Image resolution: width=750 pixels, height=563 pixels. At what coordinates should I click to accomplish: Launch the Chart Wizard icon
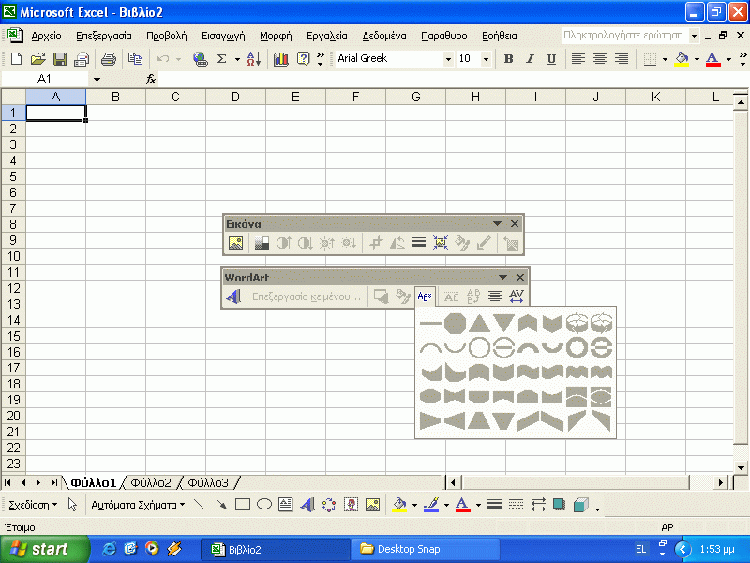click(281, 59)
